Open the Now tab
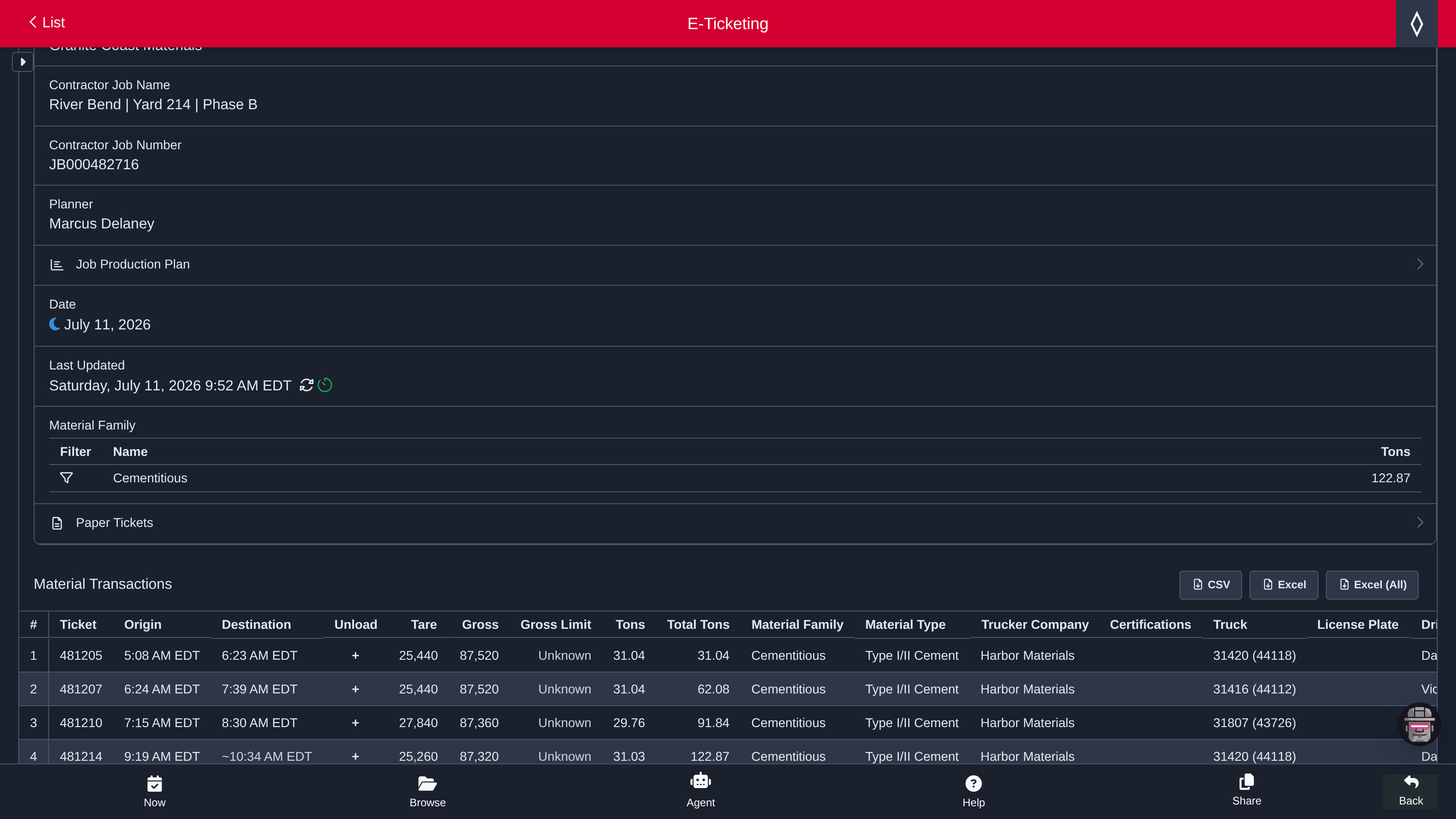The width and height of the screenshot is (1456, 819). (x=154, y=792)
